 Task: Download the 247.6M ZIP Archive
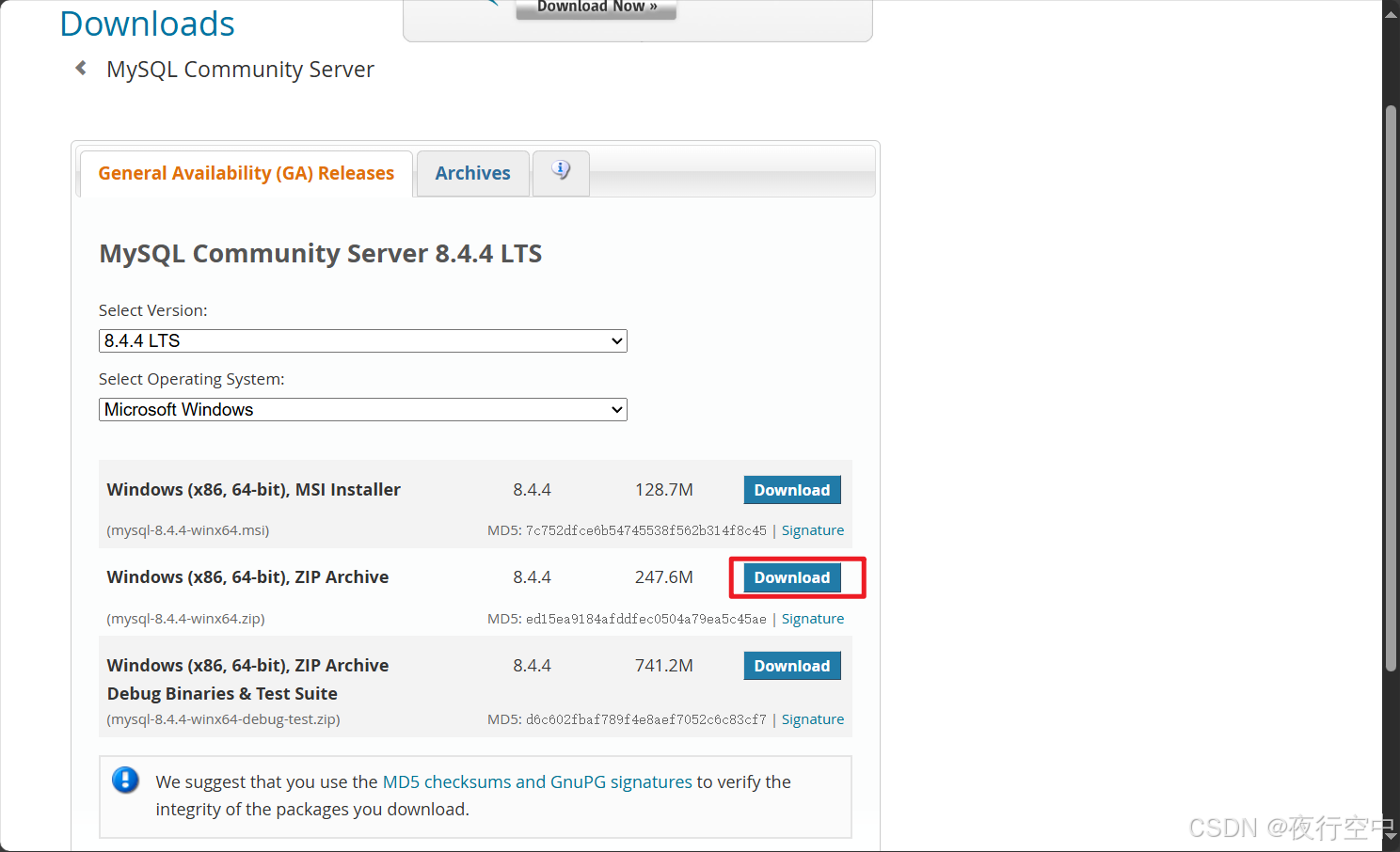pos(792,577)
